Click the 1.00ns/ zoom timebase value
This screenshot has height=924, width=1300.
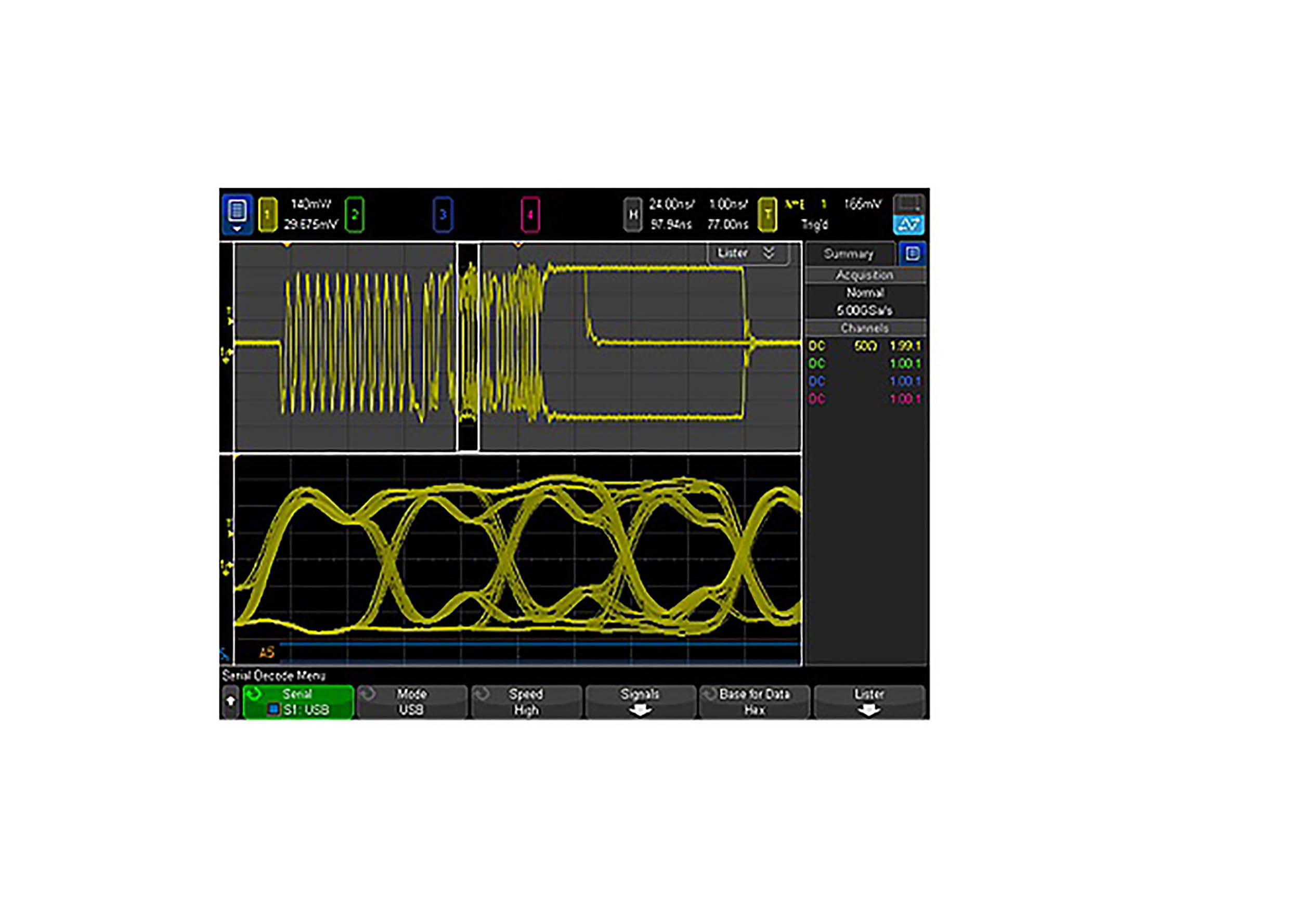[728, 204]
